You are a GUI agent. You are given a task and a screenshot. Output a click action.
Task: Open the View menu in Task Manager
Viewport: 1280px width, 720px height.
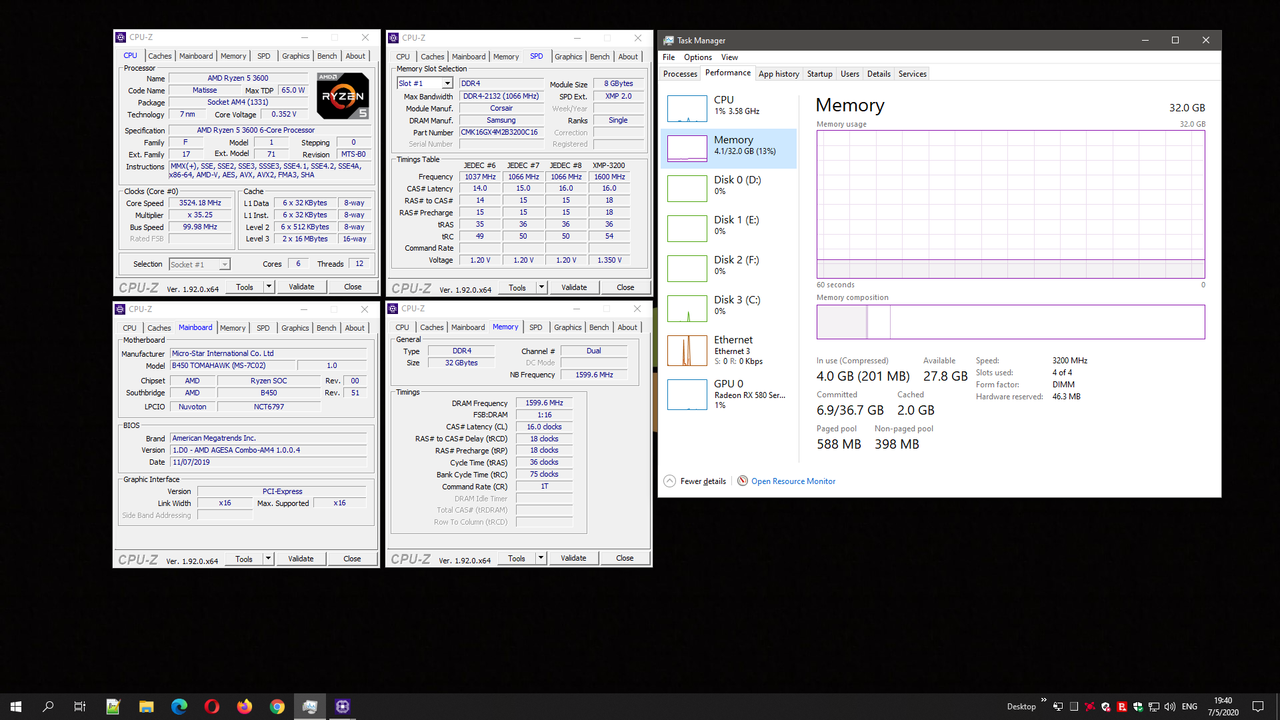click(x=730, y=57)
